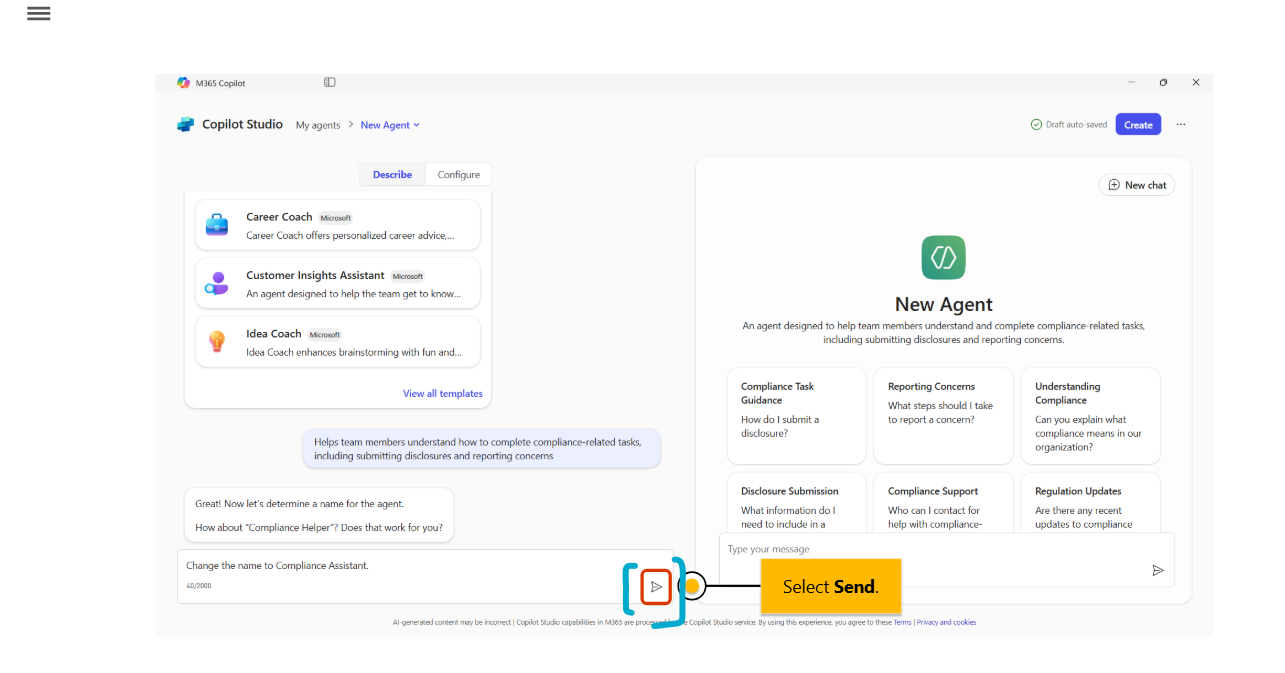
Task: Send the test chat message
Action: [x=1158, y=570]
